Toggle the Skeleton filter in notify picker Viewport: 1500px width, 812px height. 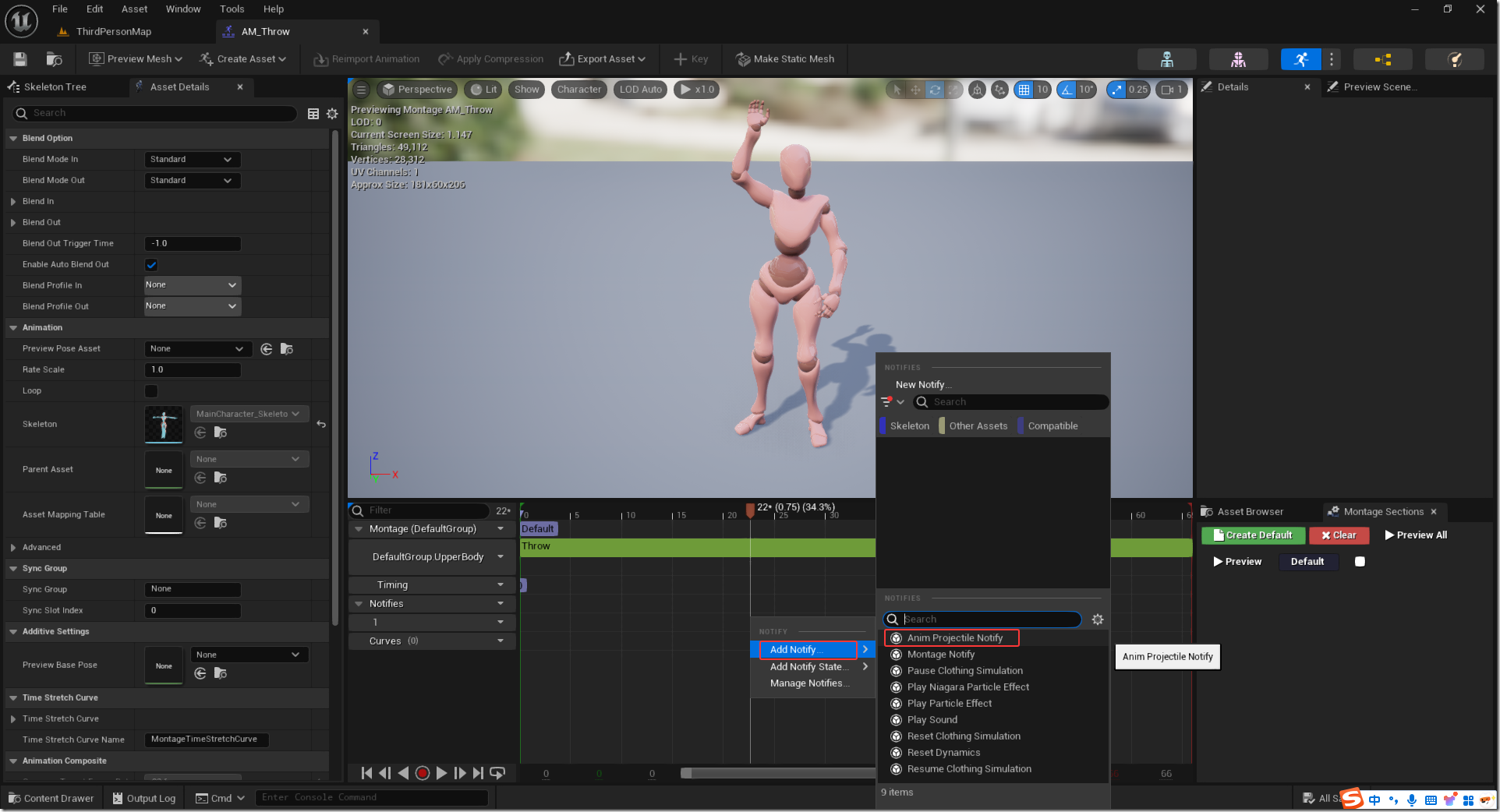[905, 426]
